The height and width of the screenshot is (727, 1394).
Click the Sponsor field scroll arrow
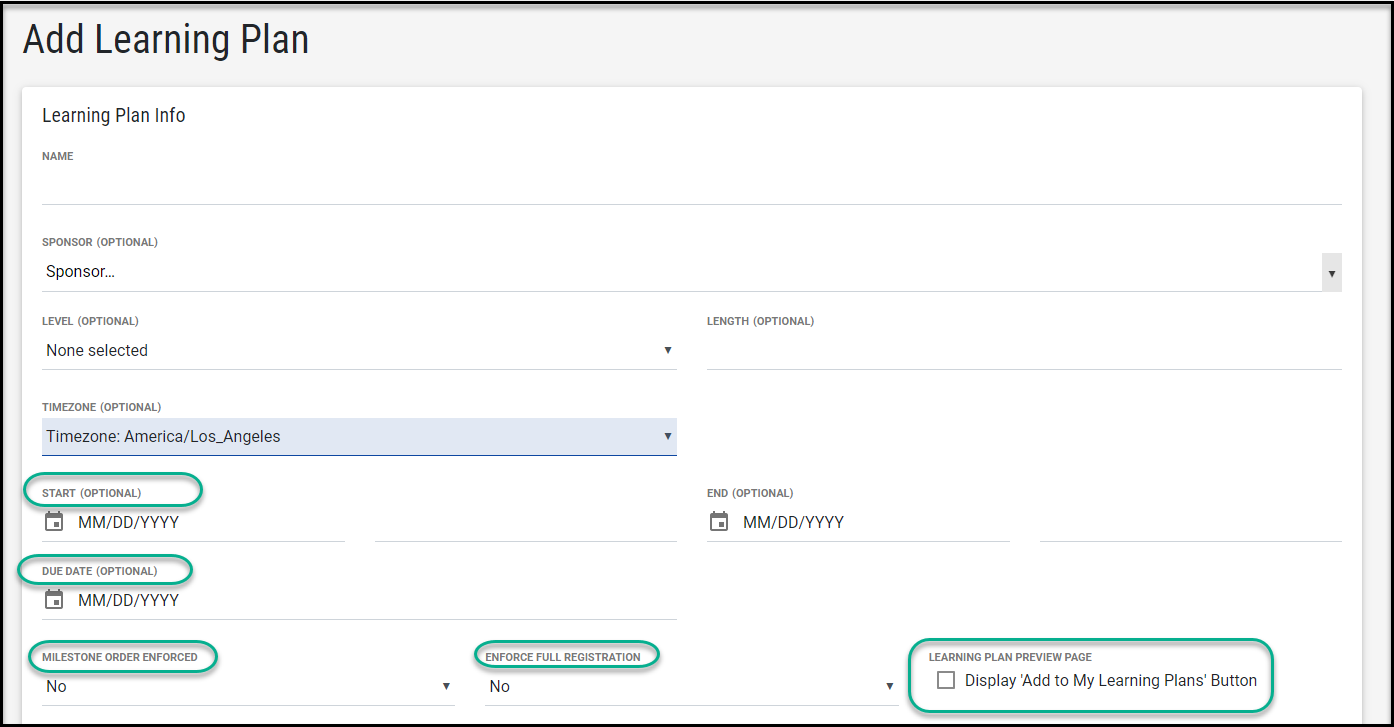pyautogui.click(x=1331, y=271)
